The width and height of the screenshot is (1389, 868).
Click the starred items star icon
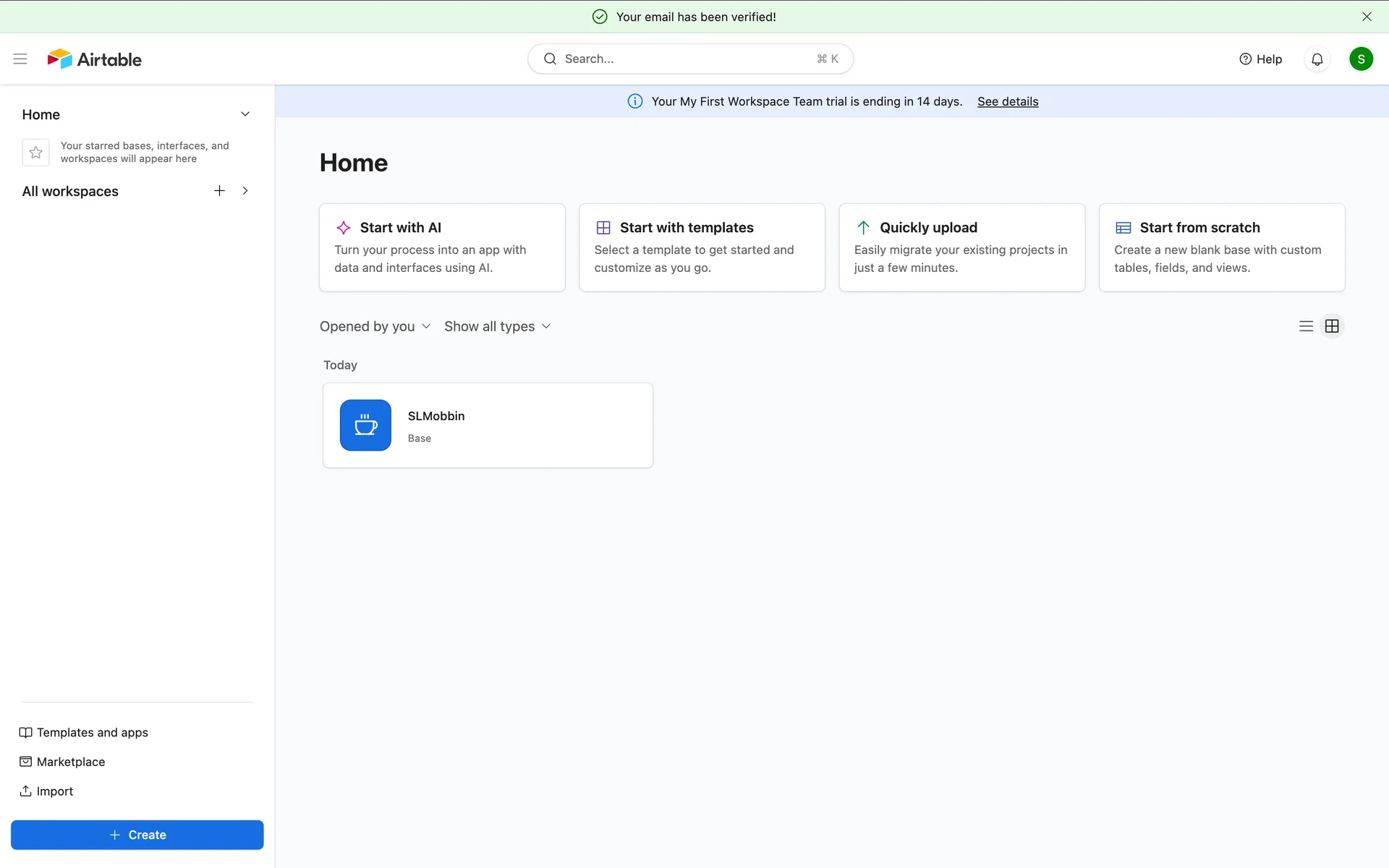(35, 153)
